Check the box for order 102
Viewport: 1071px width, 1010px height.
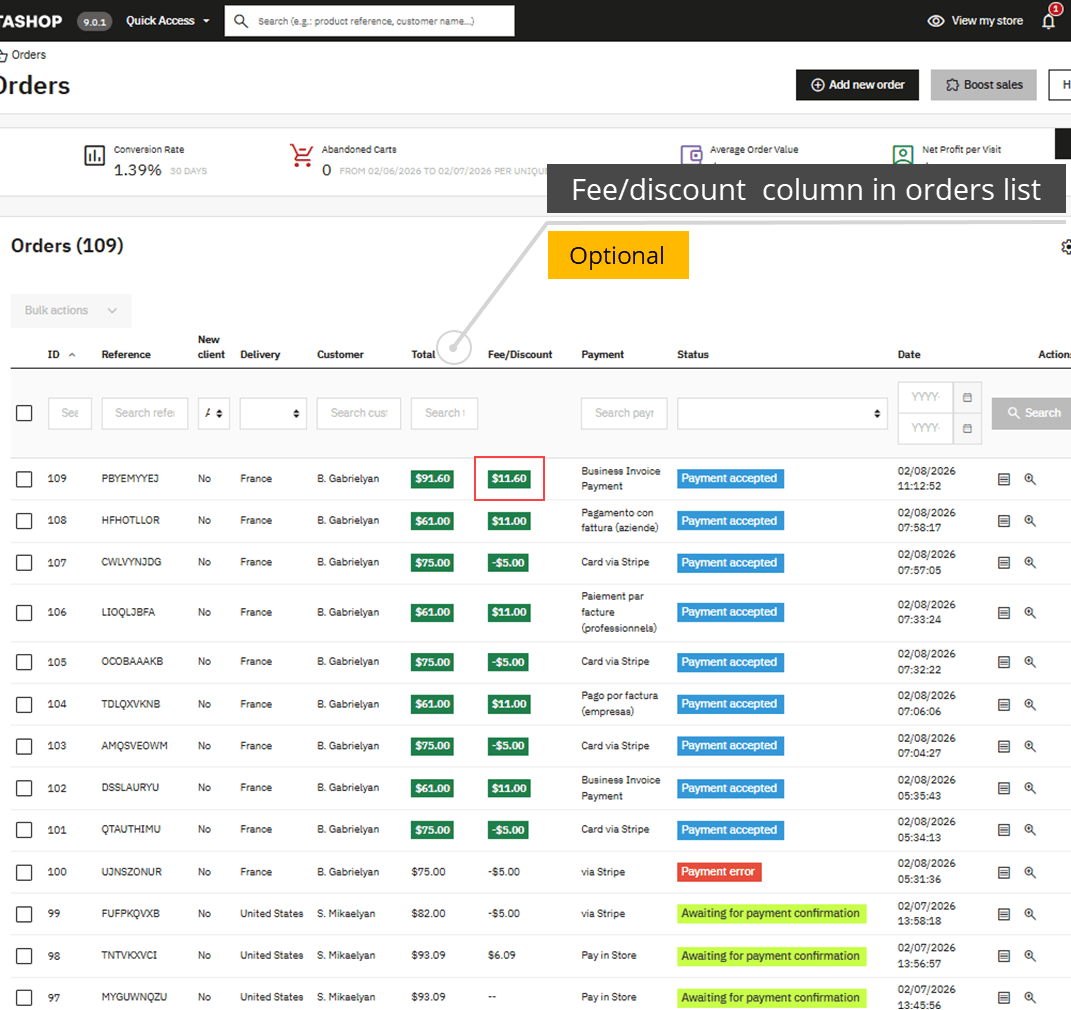[24, 788]
